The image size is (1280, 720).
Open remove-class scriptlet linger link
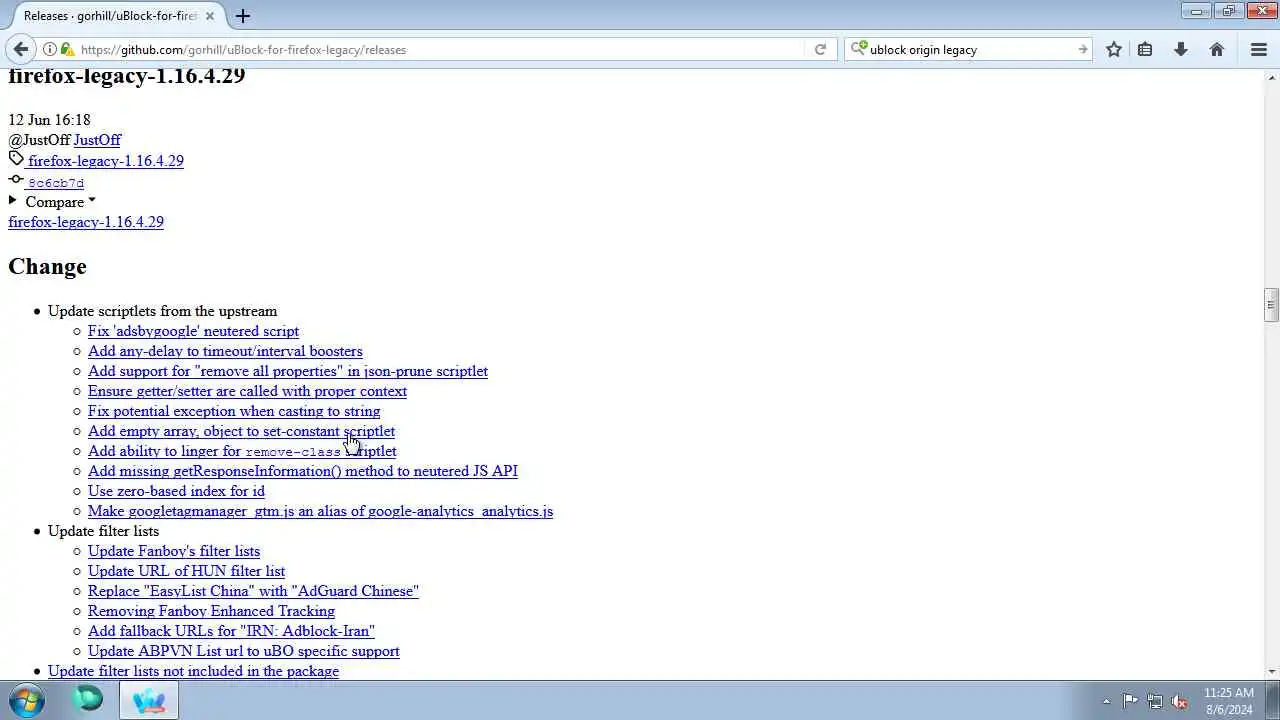242,451
